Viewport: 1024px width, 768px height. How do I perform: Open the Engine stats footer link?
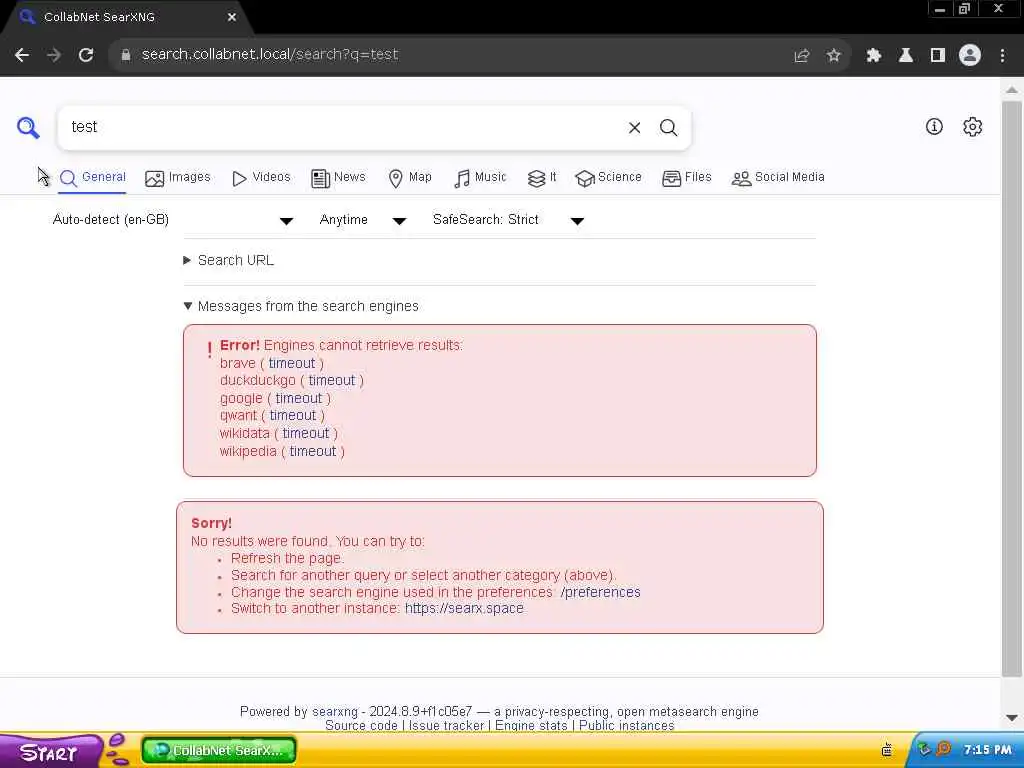(x=531, y=726)
